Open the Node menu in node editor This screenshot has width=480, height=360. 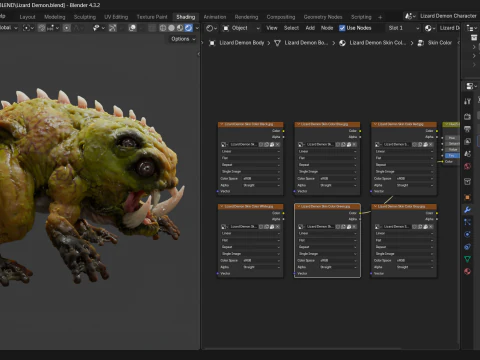point(327,28)
